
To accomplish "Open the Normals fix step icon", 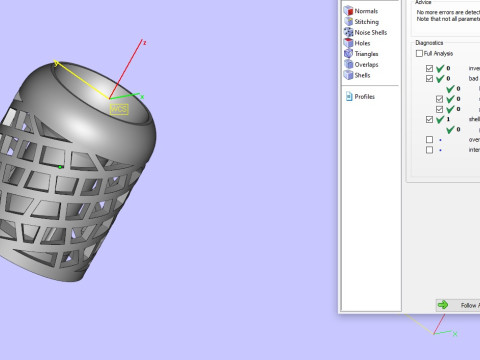I will (x=348, y=11).
